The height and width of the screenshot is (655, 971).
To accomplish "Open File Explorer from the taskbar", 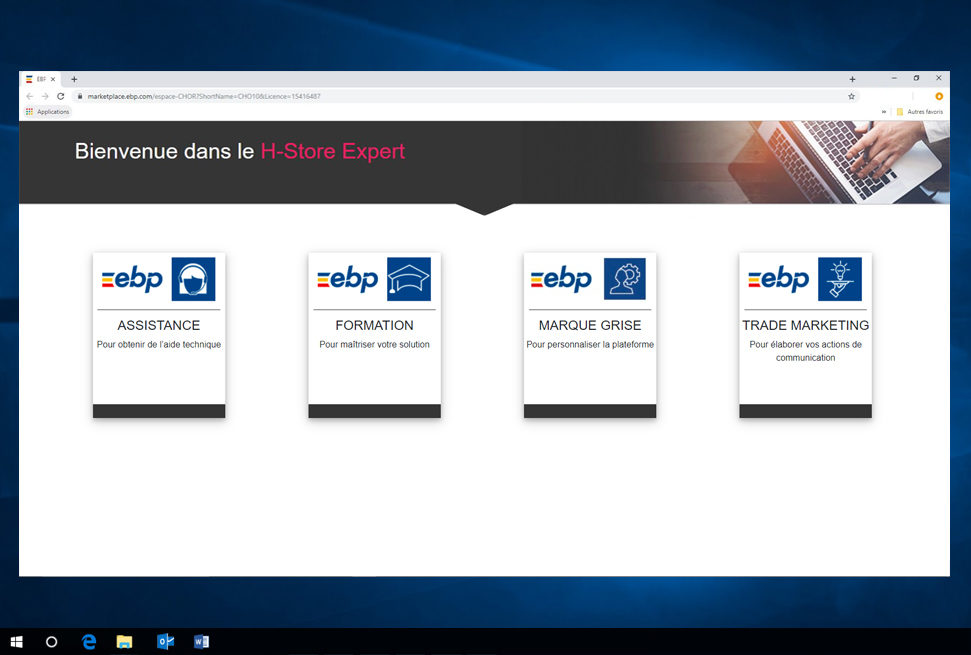I will [x=124, y=642].
